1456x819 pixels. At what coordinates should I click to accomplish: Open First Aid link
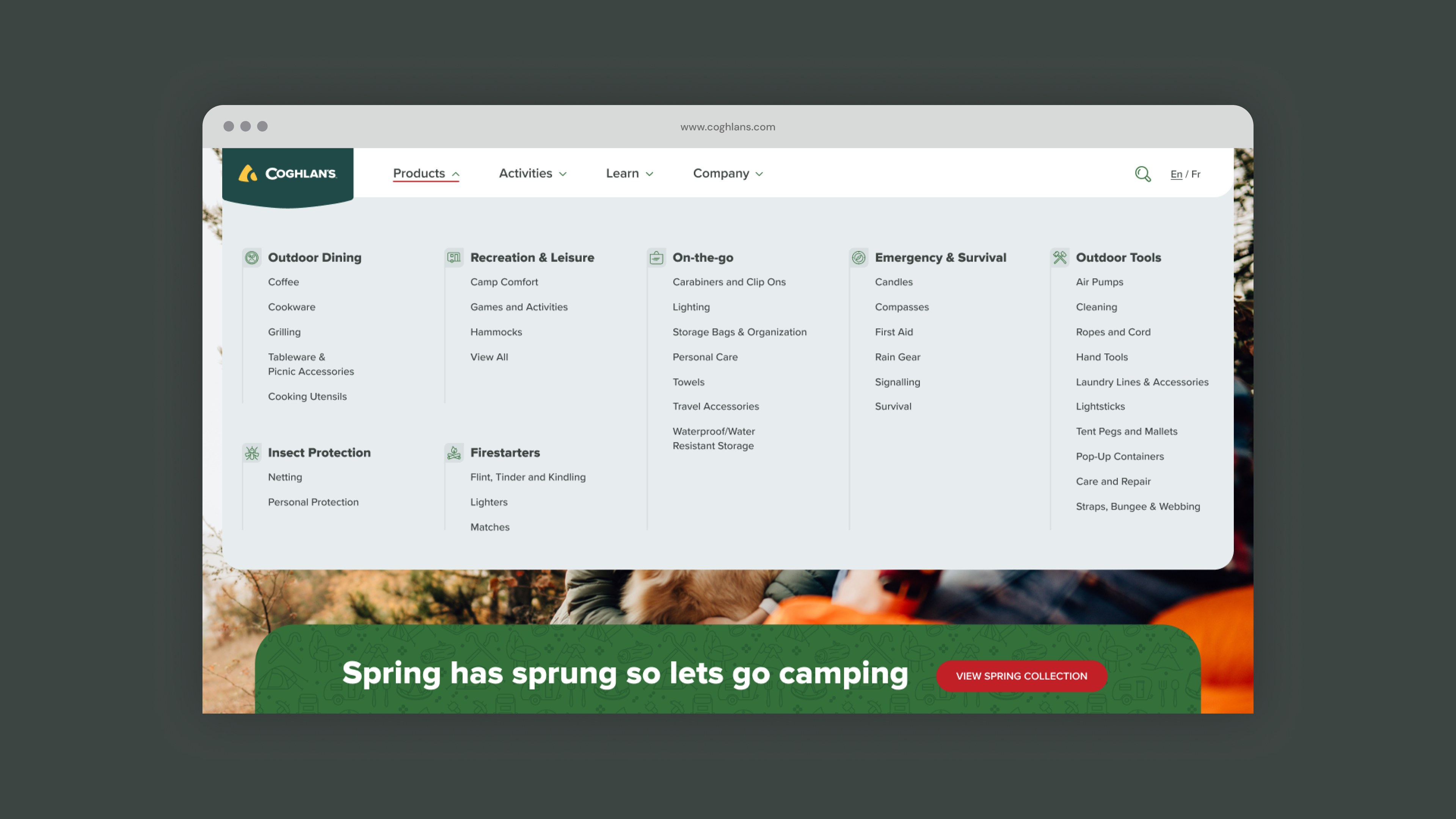[894, 332]
